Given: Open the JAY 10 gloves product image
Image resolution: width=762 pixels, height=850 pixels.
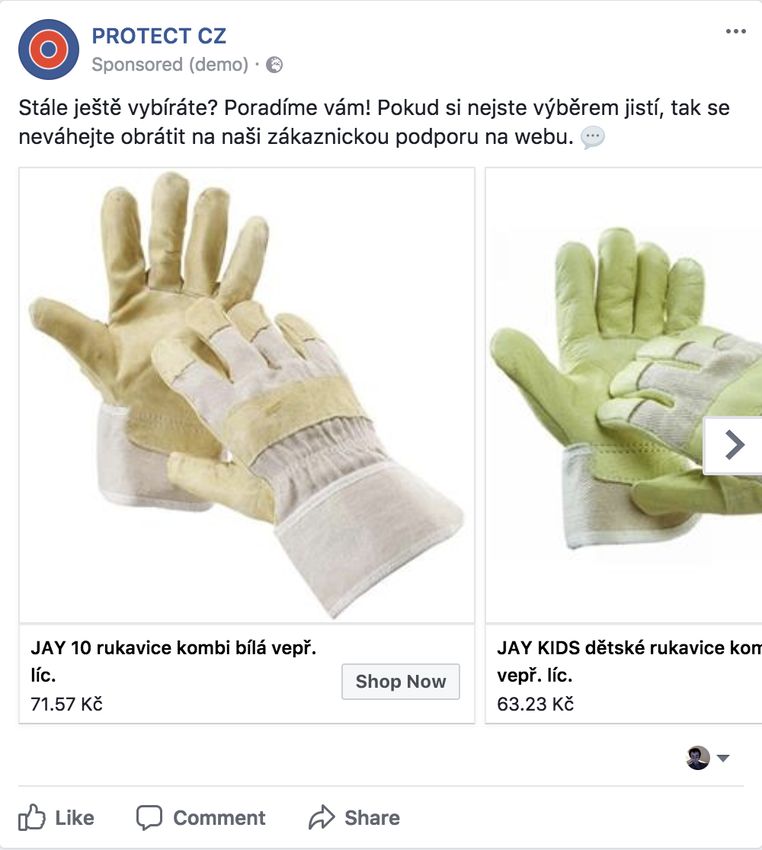Looking at the screenshot, I should (x=247, y=396).
